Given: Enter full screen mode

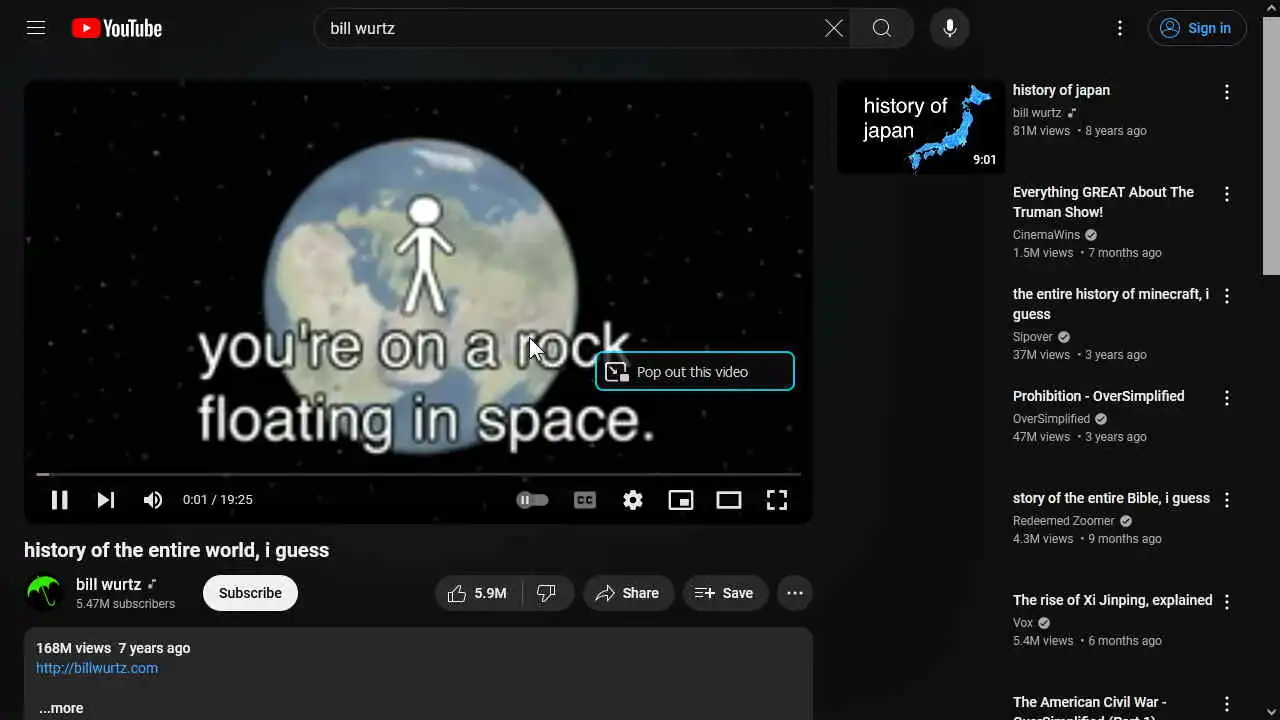Looking at the screenshot, I should [x=777, y=500].
